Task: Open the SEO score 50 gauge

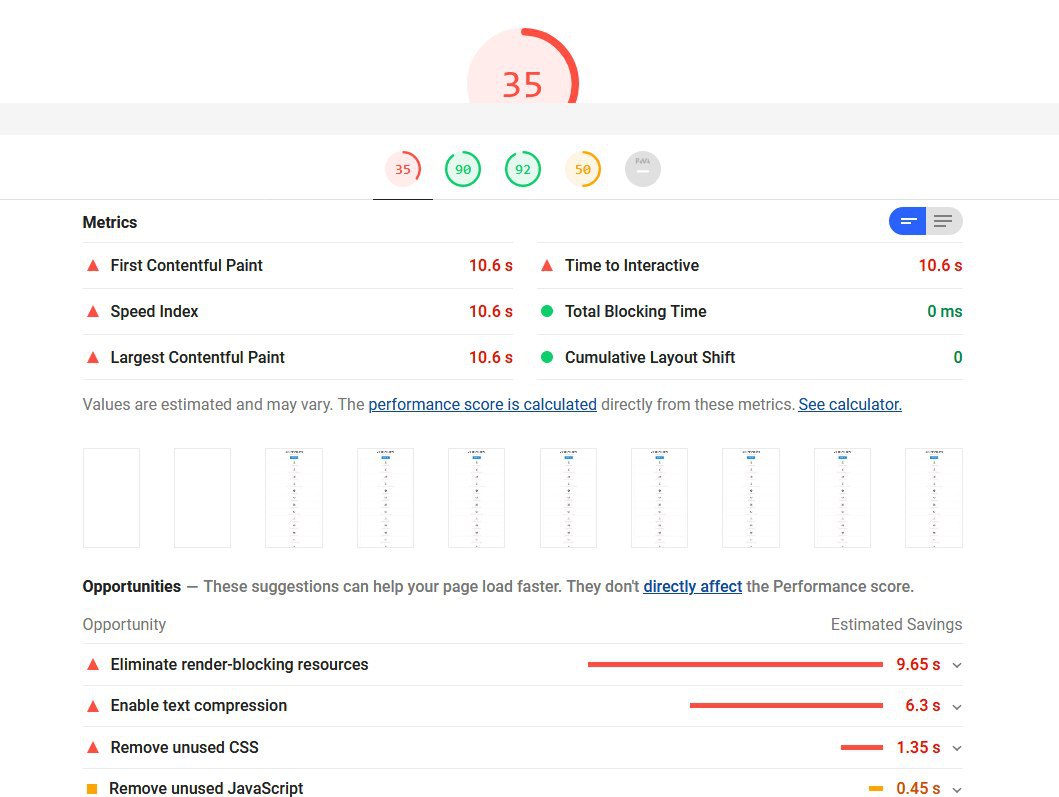Action: coord(583,169)
